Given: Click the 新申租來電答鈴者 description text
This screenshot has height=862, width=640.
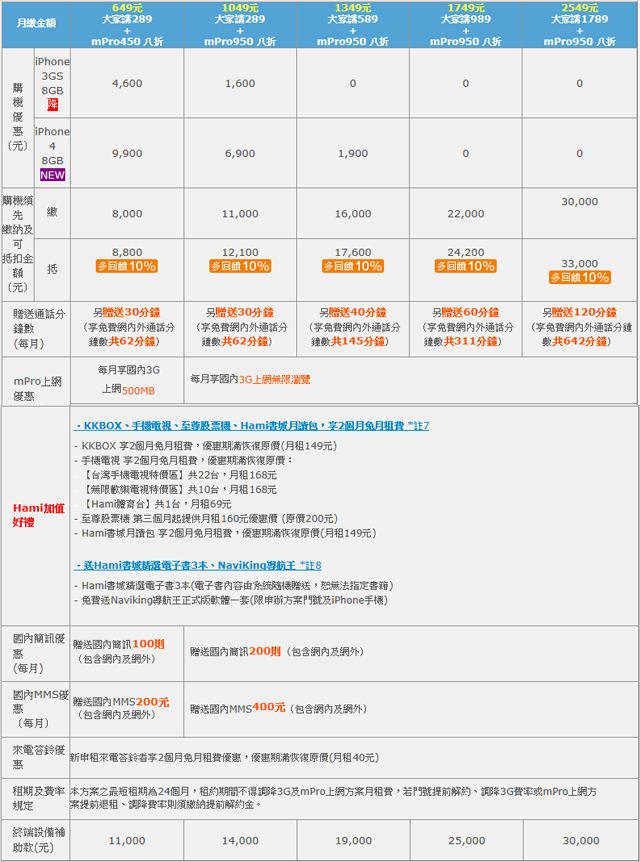Looking at the screenshot, I should pos(224,758).
